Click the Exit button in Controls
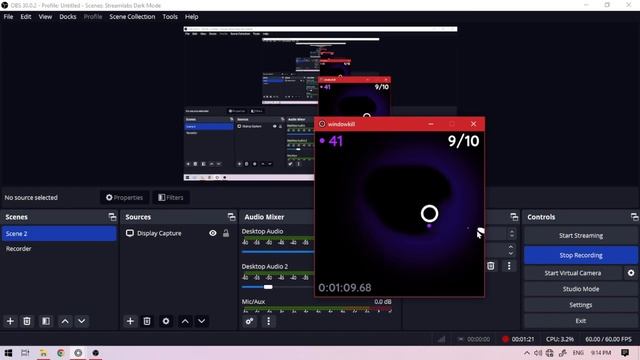The image size is (640, 360). (x=581, y=321)
